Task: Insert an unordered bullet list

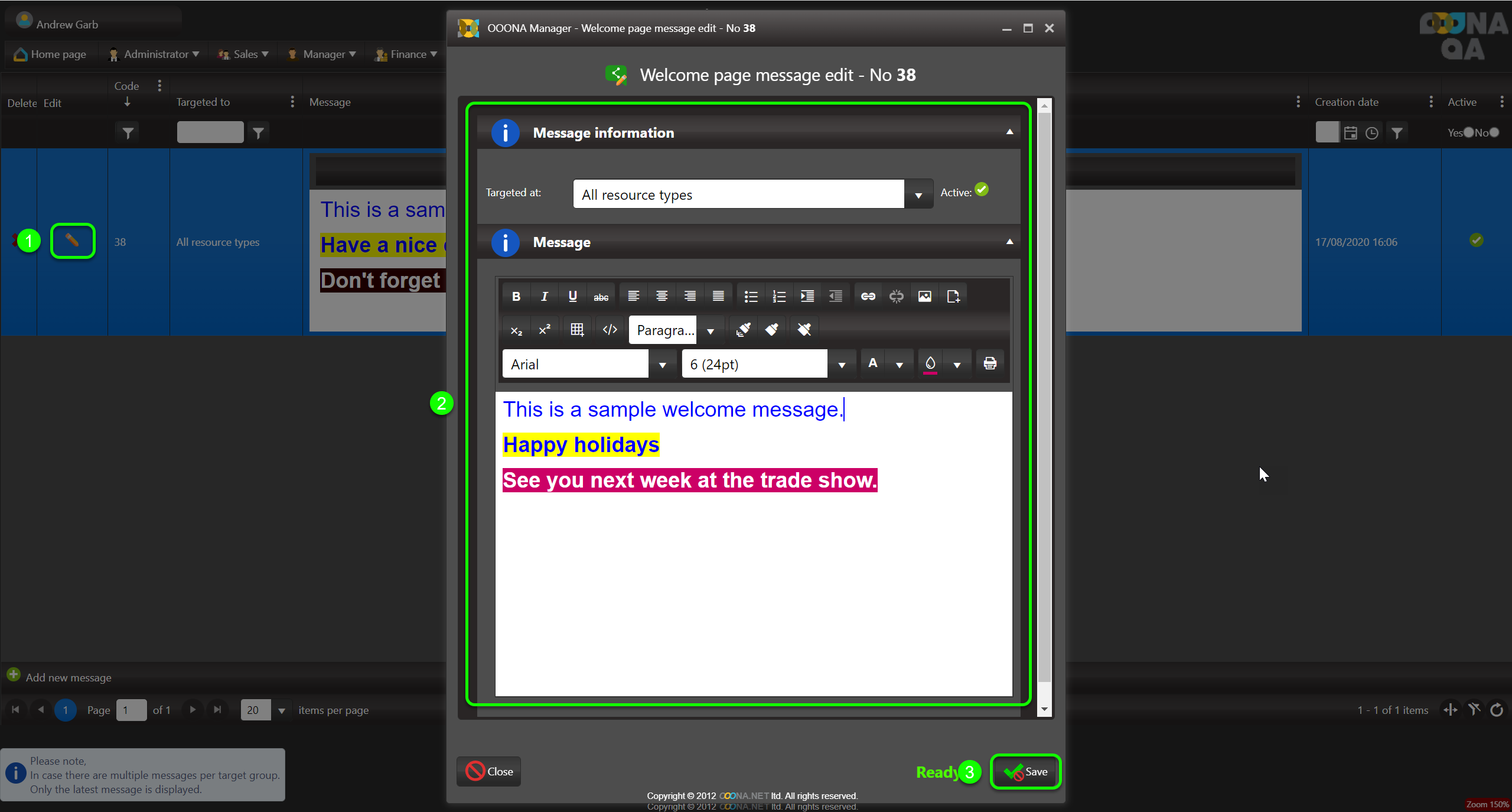Action: [751, 296]
